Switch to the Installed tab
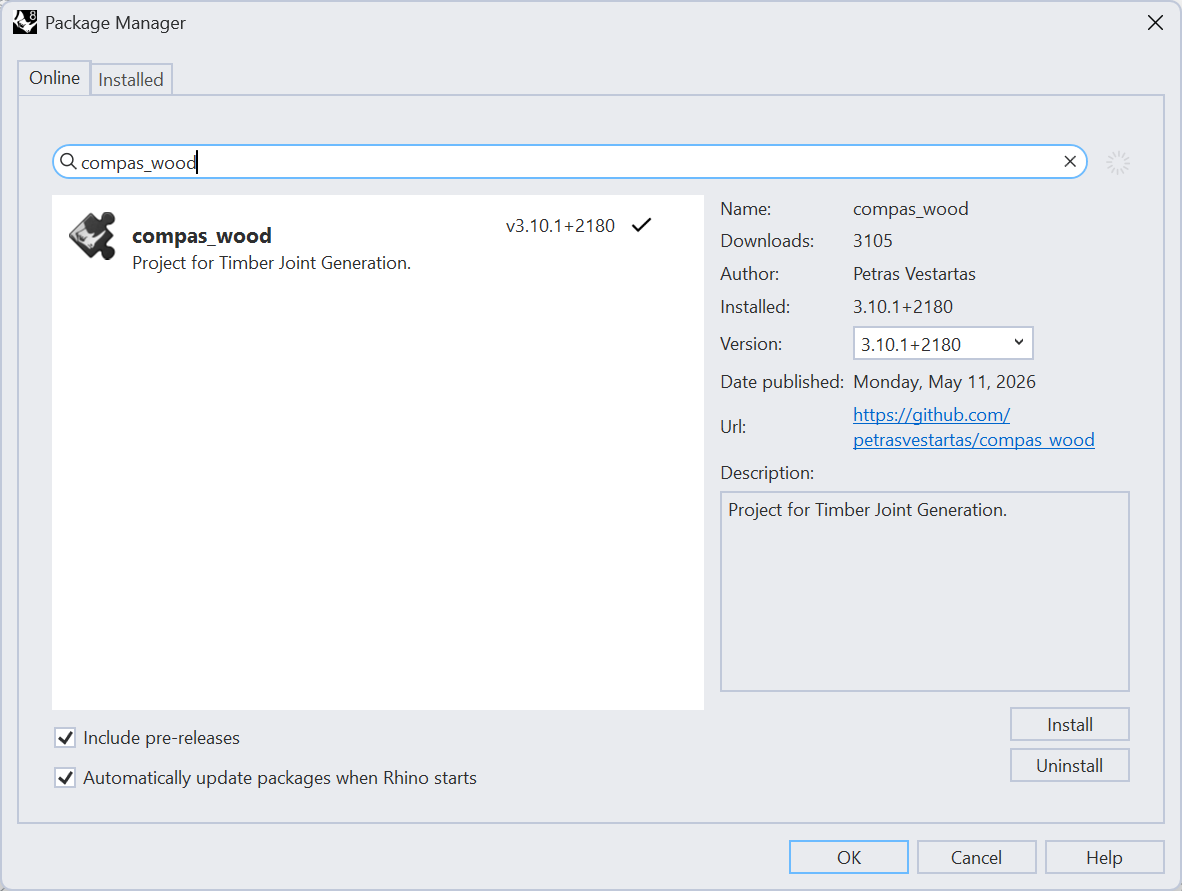The width and height of the screenshot is (1182, 891). click(131, 79)
